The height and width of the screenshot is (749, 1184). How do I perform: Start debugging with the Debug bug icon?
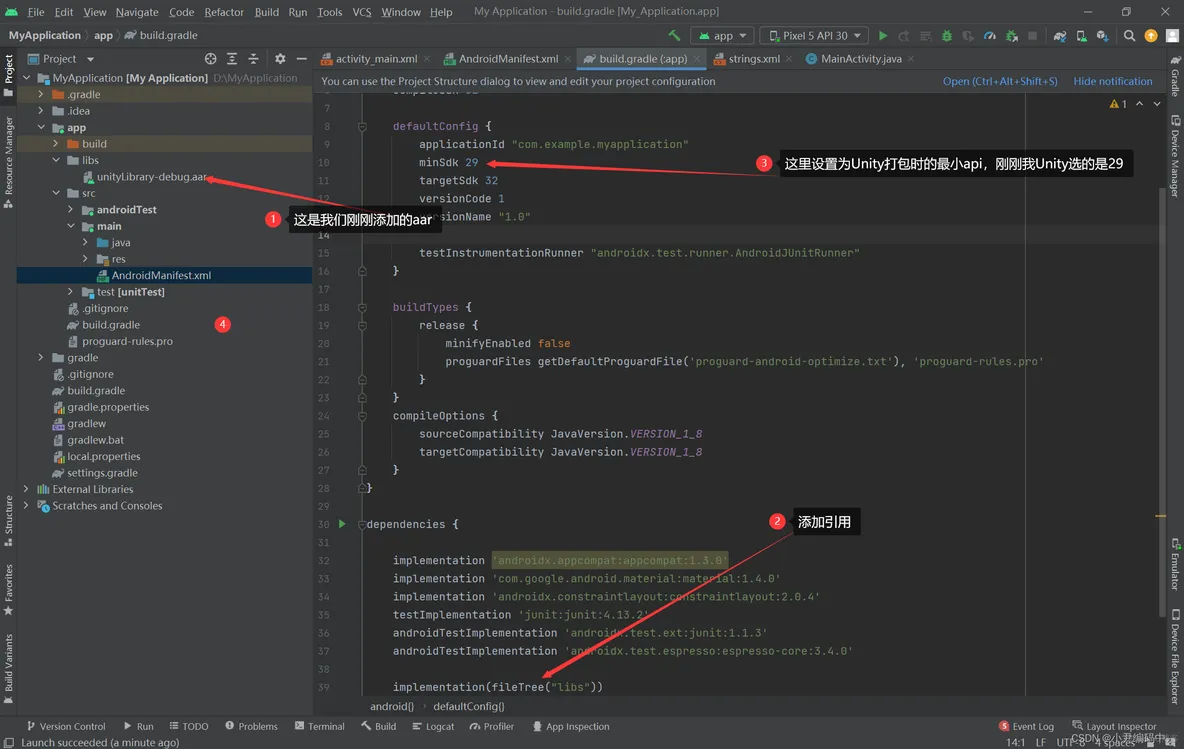(x=946, y=35)
